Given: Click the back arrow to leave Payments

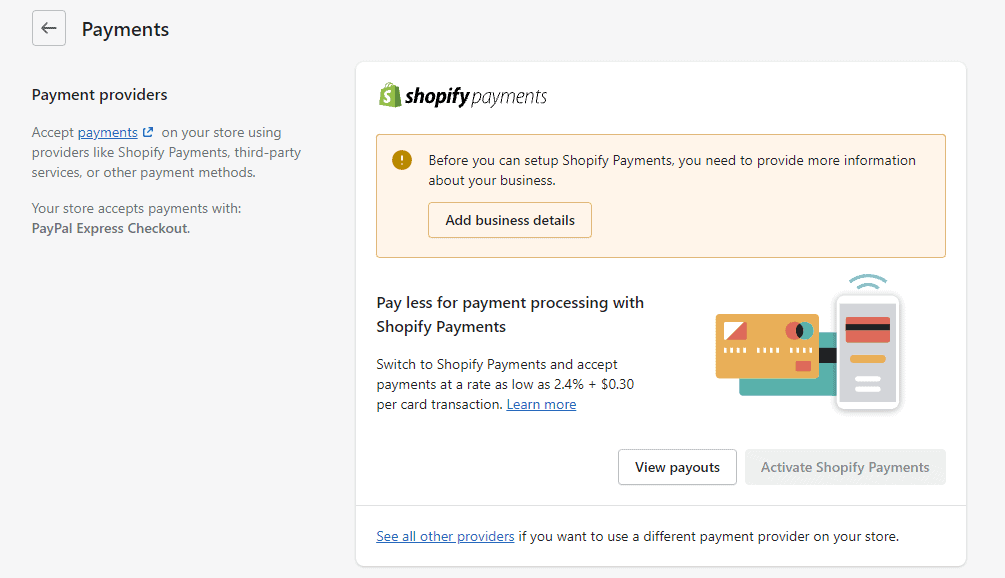Looking at the screenshot, I should click(x=48, y=28).
